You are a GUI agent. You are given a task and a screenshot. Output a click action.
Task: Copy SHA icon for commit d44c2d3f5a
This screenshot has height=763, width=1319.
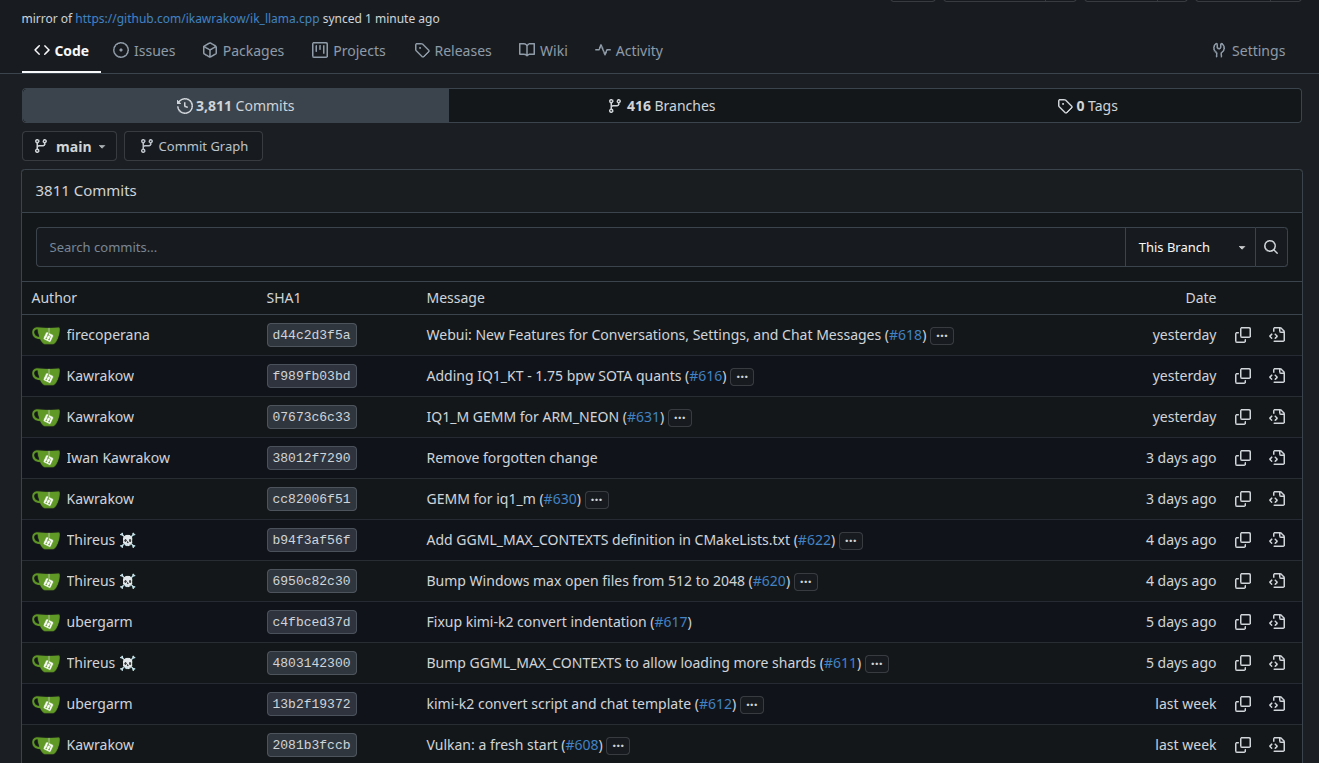[1243, 335]
